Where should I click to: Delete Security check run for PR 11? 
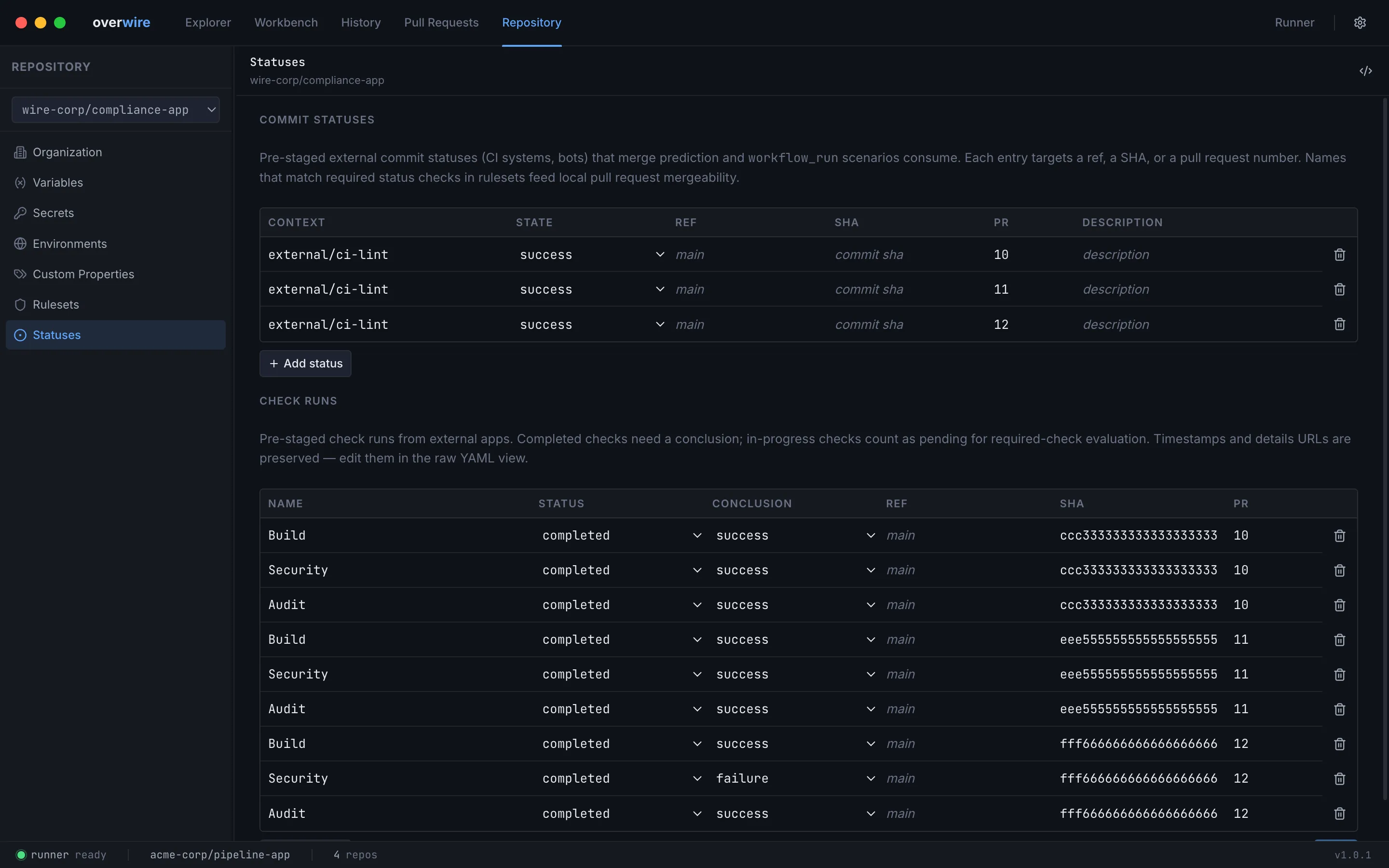point(1339,675)
